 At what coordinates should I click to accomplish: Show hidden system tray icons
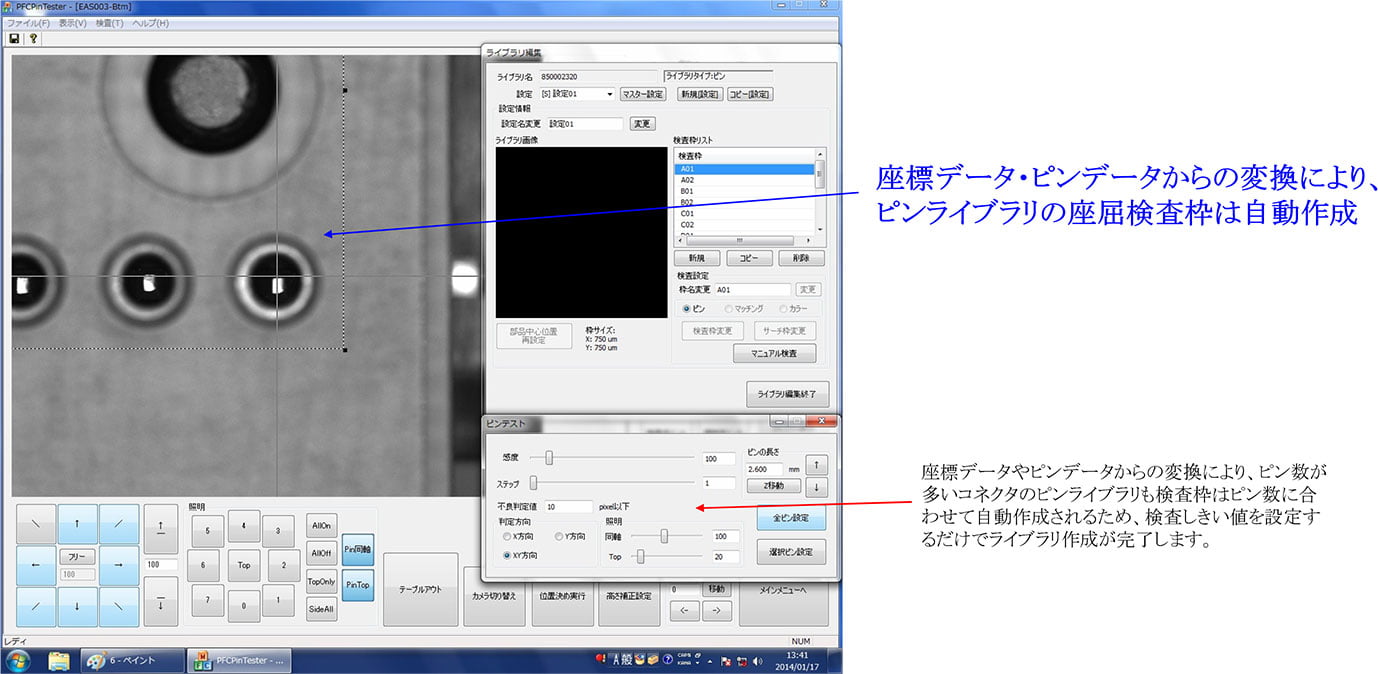[710, 660]
